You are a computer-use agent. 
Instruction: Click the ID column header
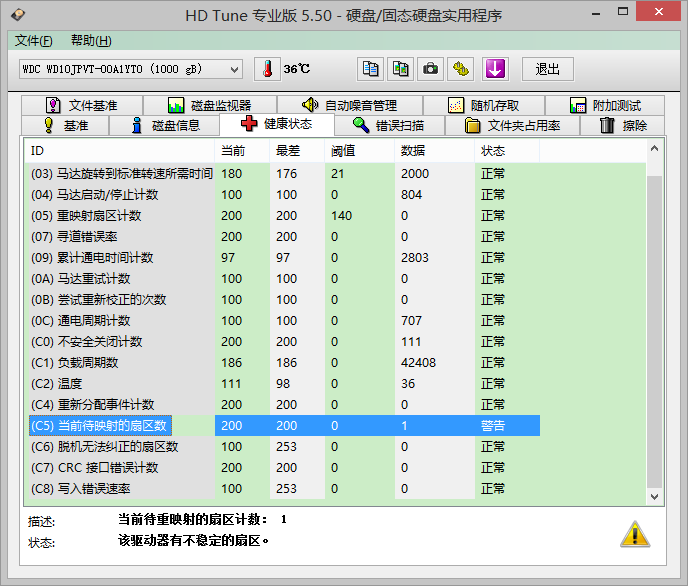(x=119, y=151)
